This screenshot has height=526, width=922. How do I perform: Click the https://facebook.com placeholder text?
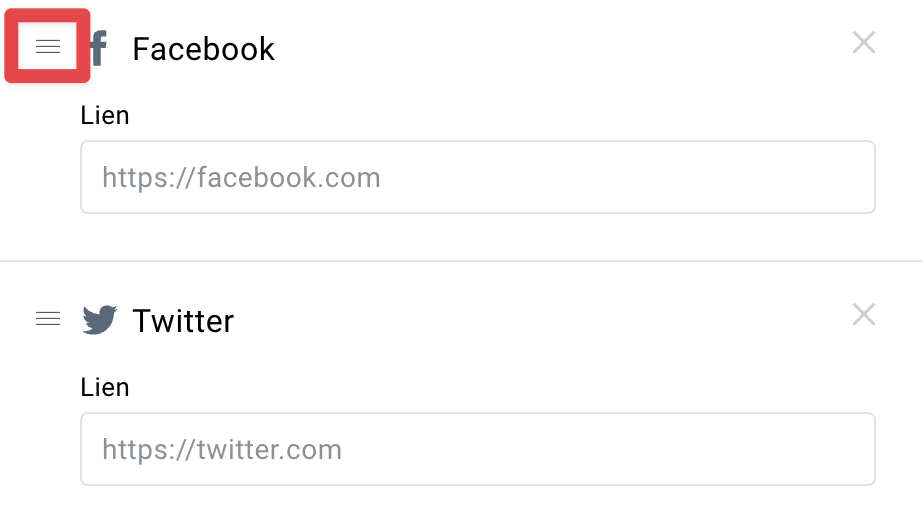coord(241,177)
